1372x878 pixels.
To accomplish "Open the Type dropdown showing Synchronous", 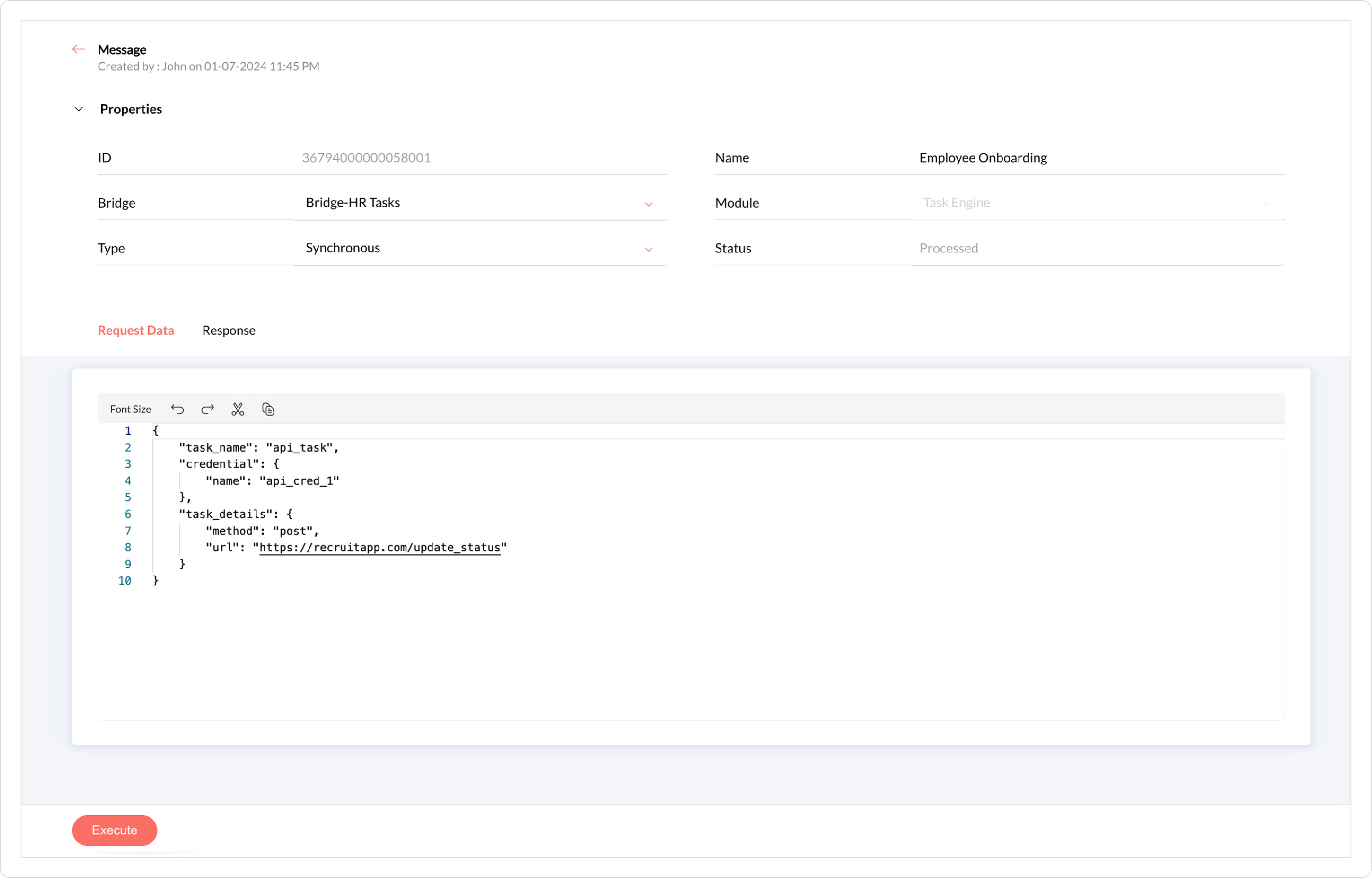I will pos(480,248).
